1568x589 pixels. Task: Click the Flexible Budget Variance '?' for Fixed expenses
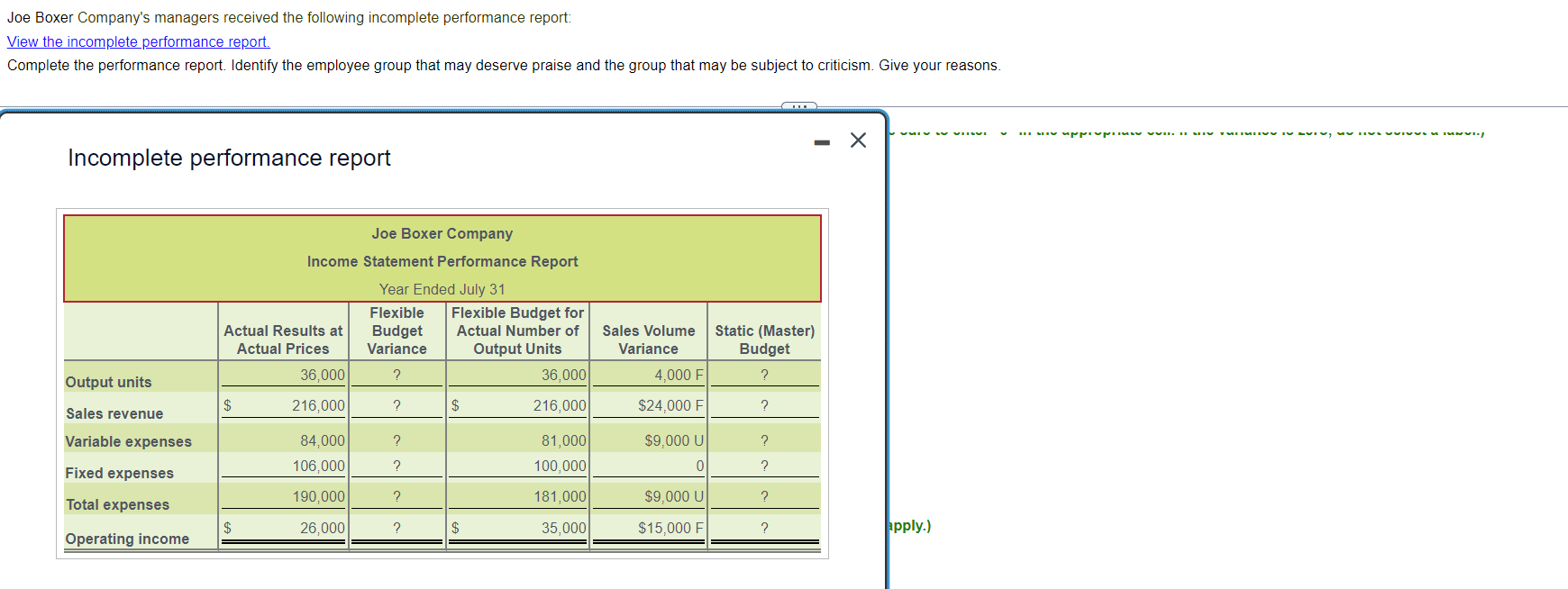coord(397,466)
